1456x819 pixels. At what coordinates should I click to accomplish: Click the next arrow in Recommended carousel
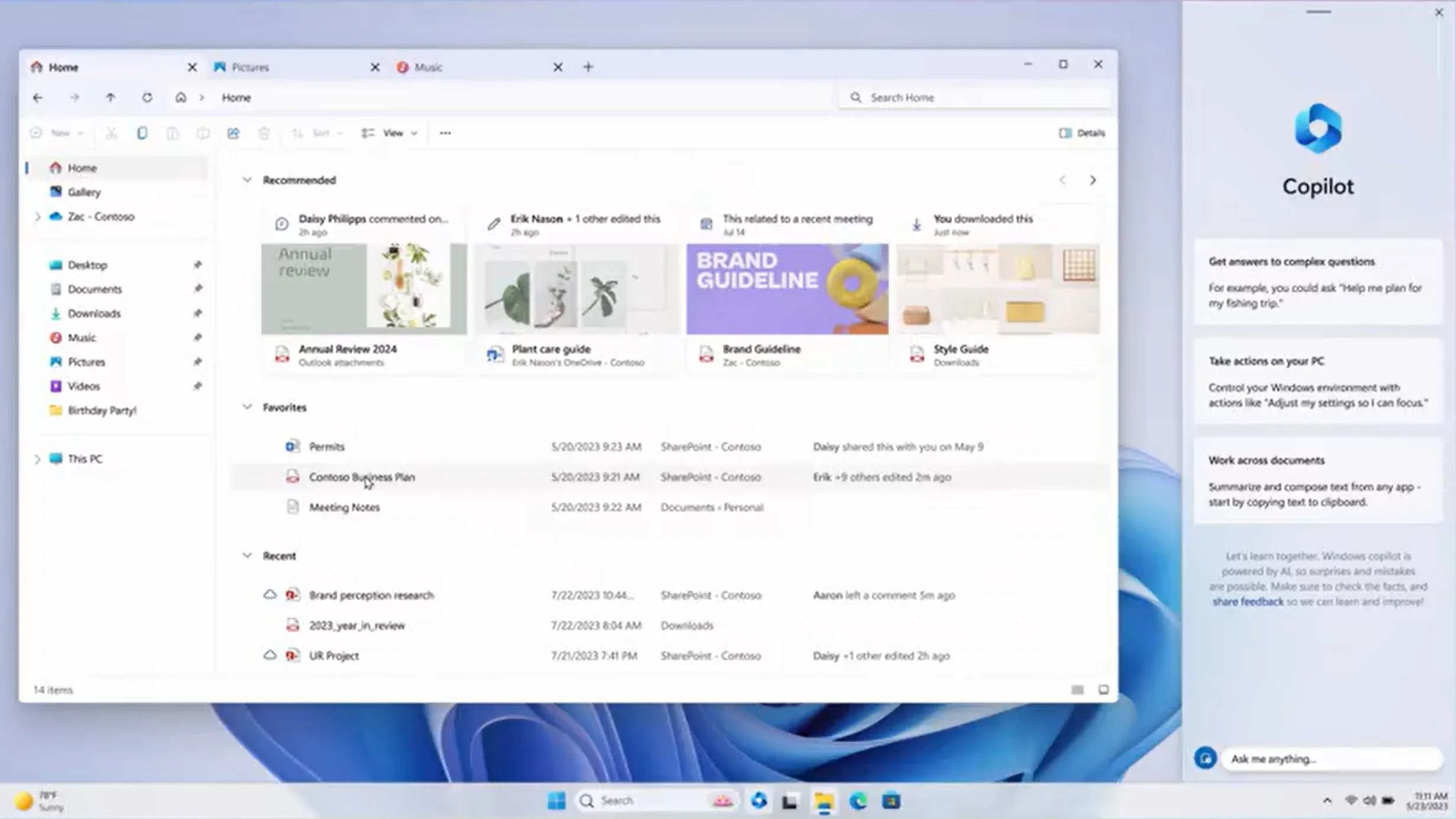pos(1092,180)
